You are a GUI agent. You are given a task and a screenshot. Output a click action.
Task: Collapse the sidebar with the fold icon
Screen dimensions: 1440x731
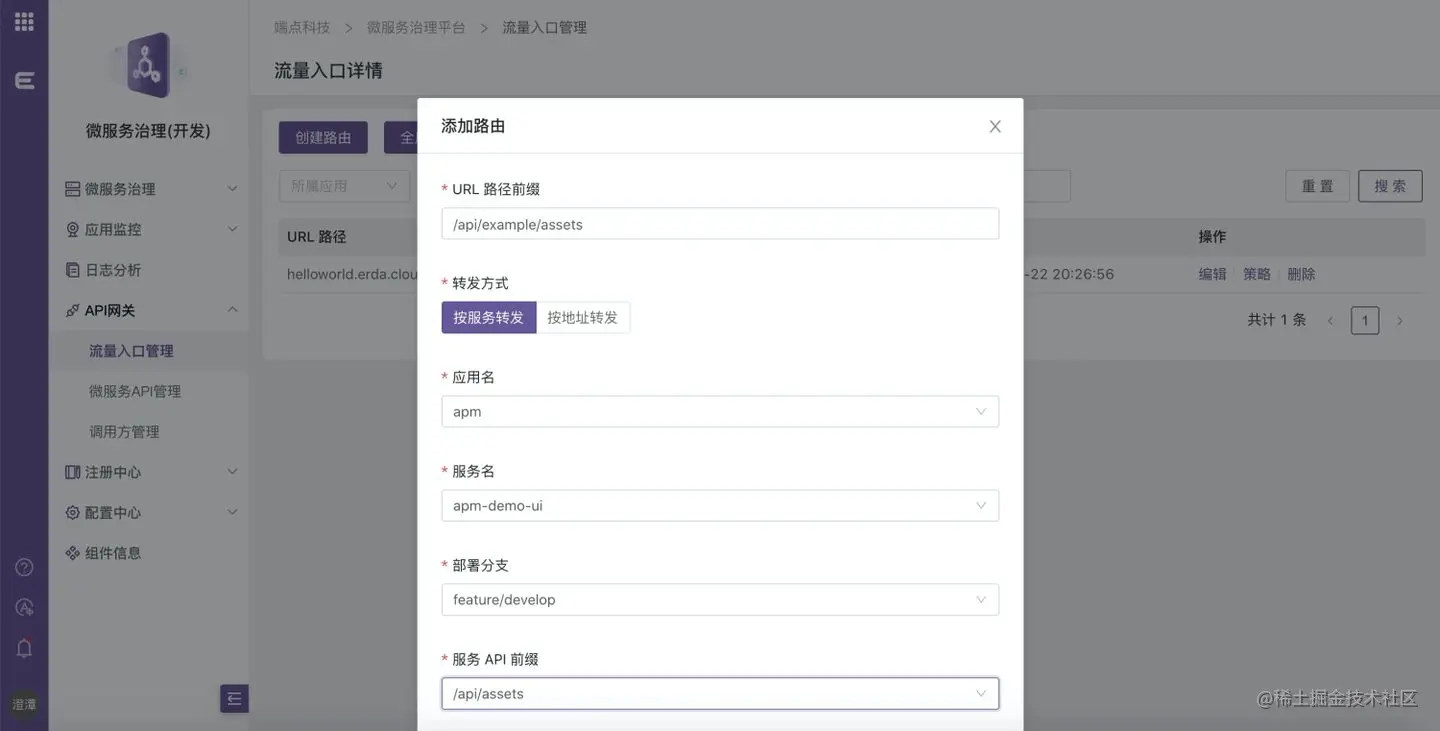coord(234,698)
